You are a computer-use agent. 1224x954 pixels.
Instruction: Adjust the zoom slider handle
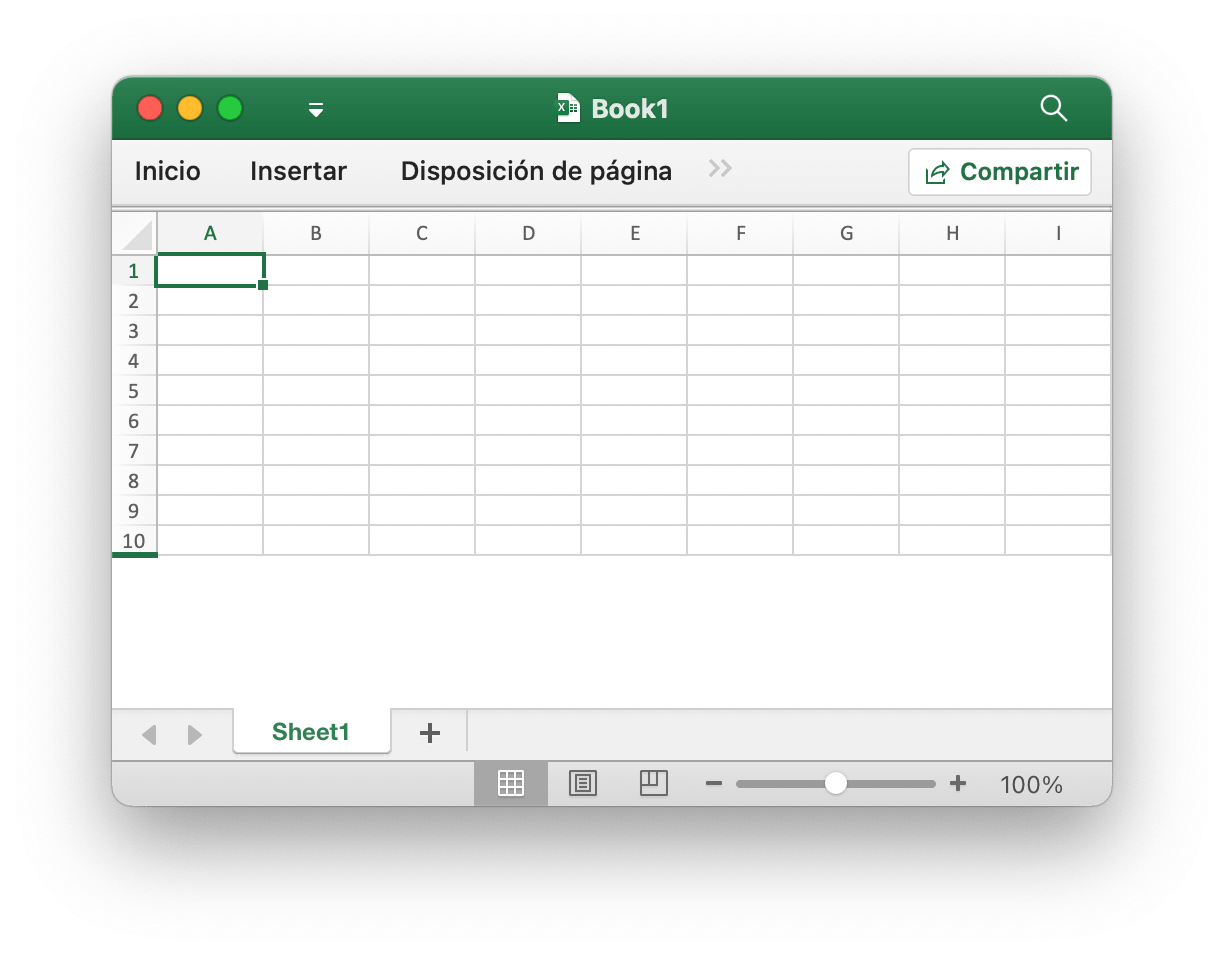[836, 784]
